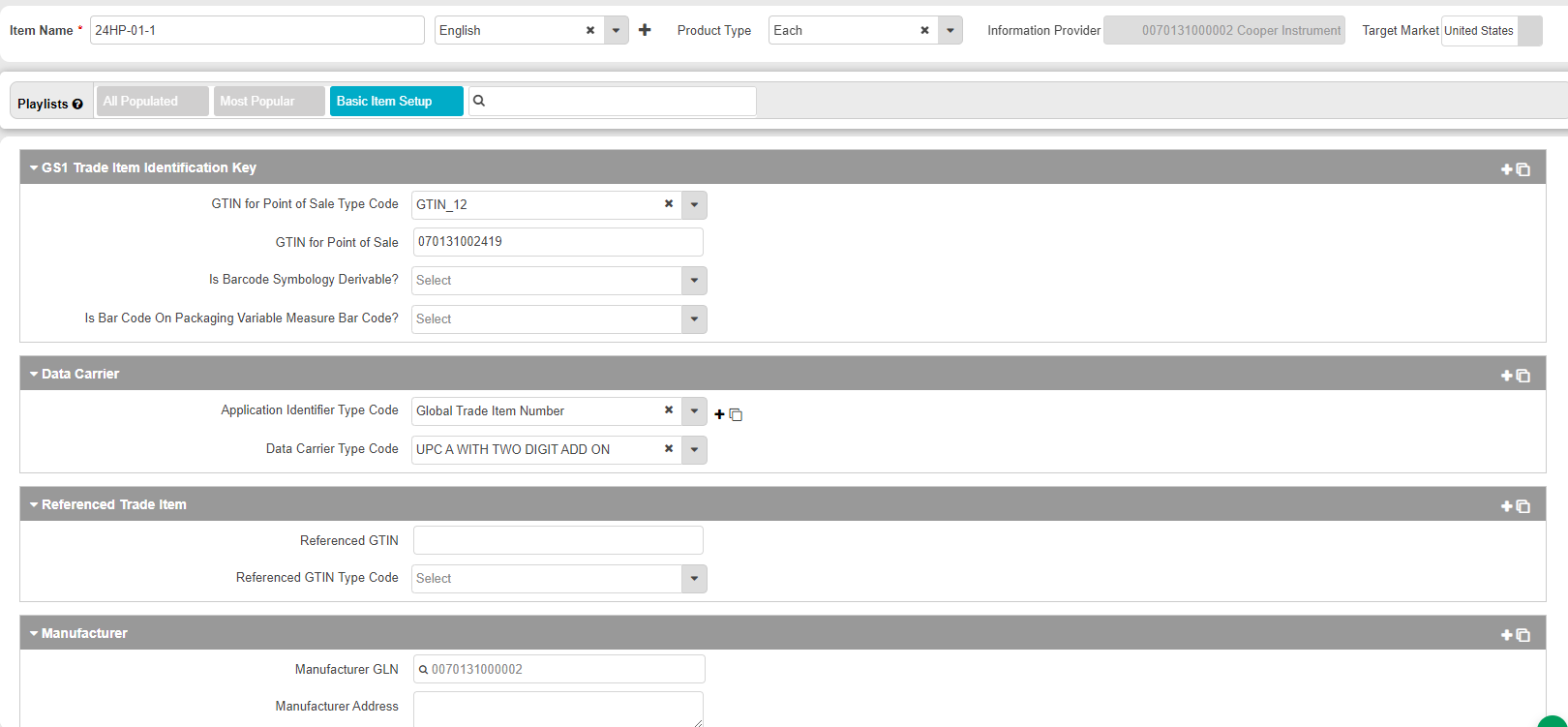This screenshot has width=1568, height=727.
Task: Click the Referenced GTIN text field
Action: (558, 540)
